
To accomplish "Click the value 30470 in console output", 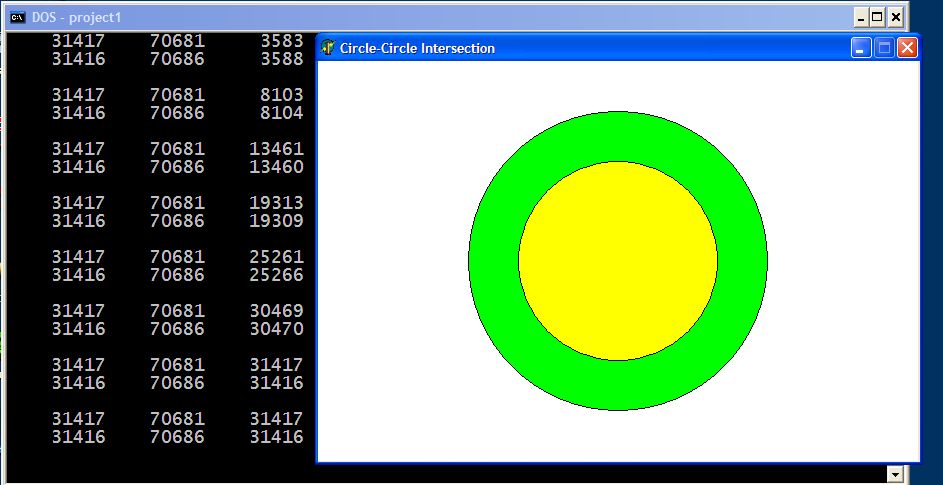I will tap(276, 329).
